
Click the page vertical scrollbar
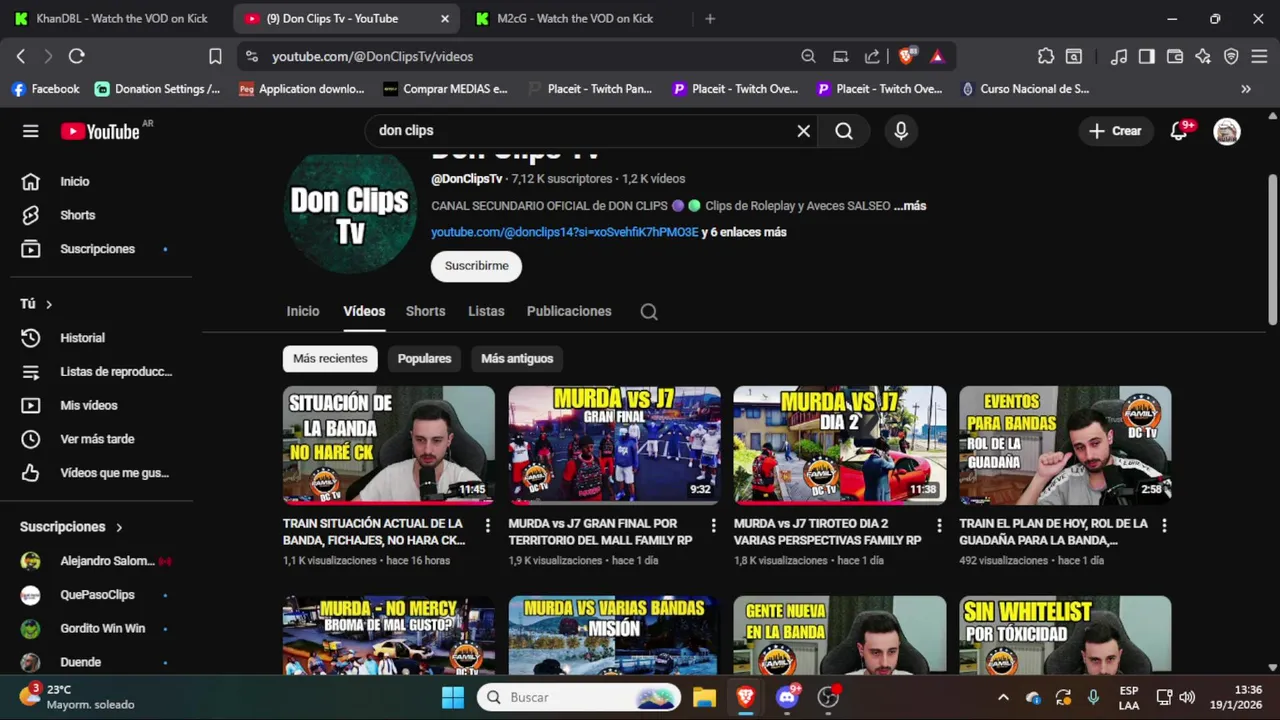pyautogui.click(x=1272, y=250)
